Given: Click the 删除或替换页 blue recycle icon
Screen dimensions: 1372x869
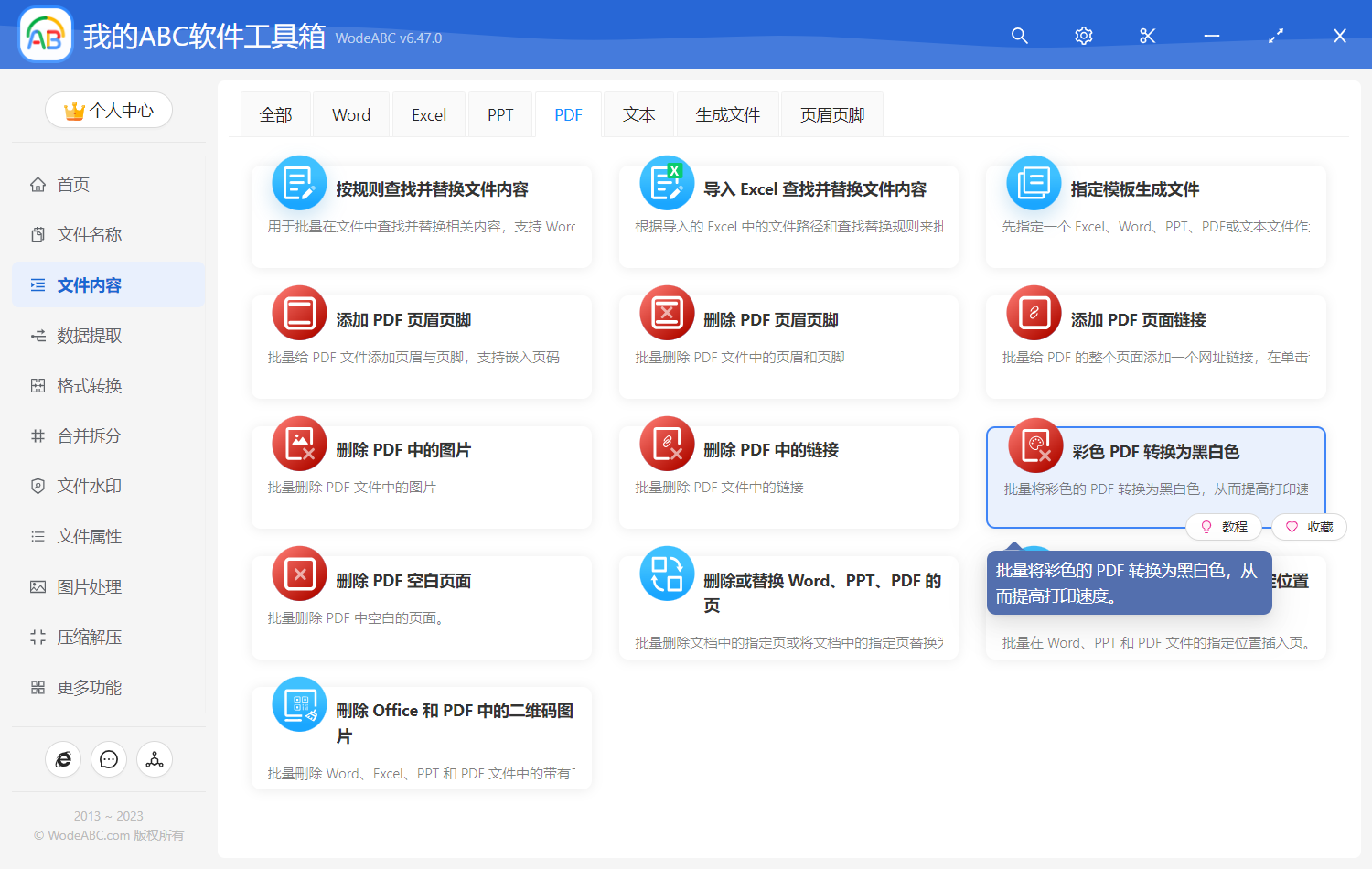Looking at the screenshot, I should [x=667, y=574].
